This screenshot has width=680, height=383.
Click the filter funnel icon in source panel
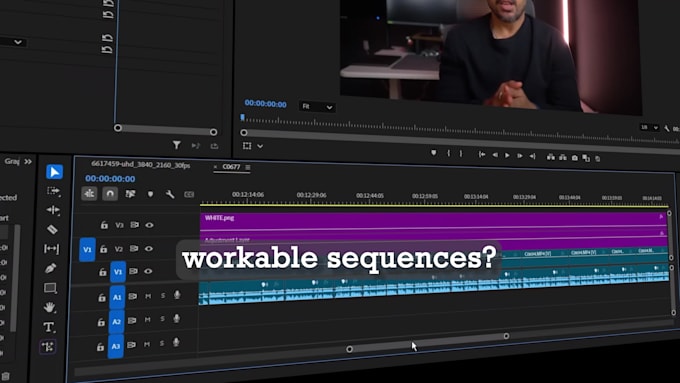tap(177, 145)
